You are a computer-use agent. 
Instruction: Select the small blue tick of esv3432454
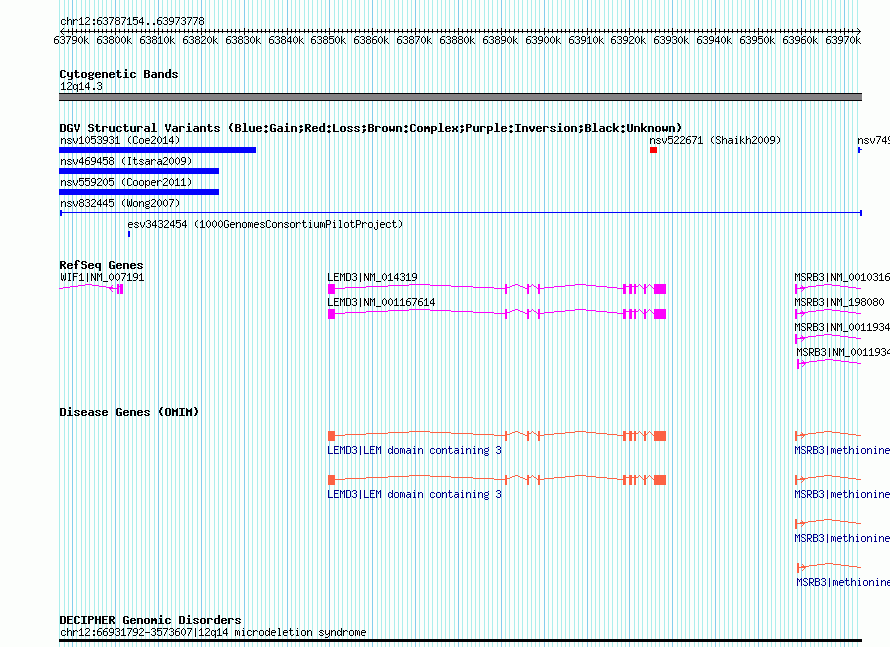(x=129, y=234)
